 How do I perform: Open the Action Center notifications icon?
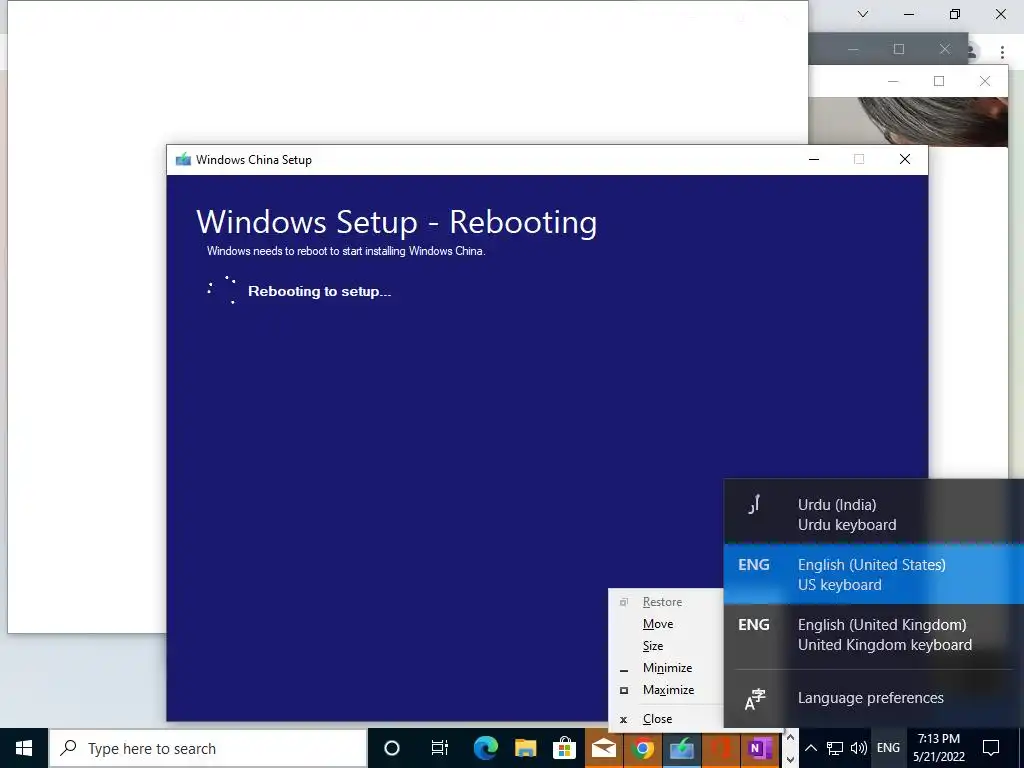coord(991,748)
